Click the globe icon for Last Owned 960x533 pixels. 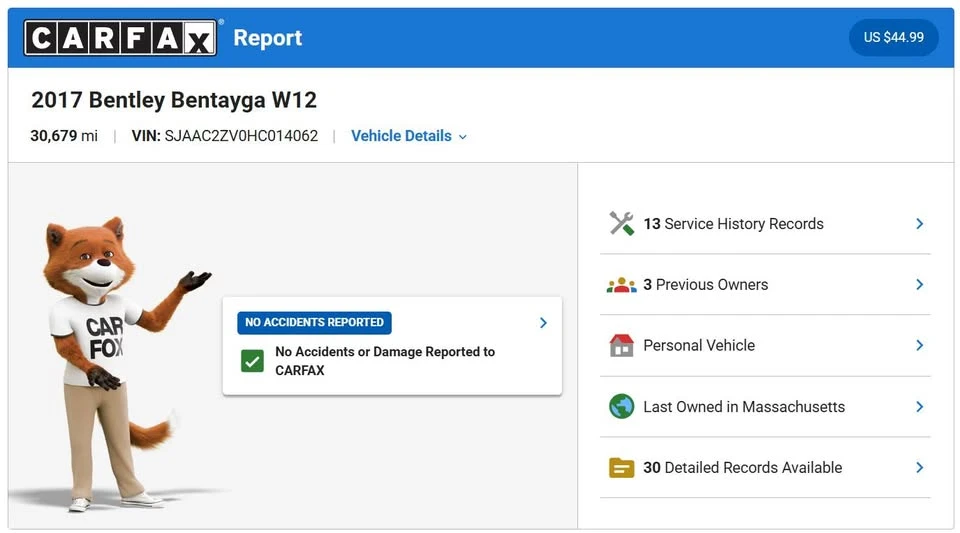click(621, 406)
